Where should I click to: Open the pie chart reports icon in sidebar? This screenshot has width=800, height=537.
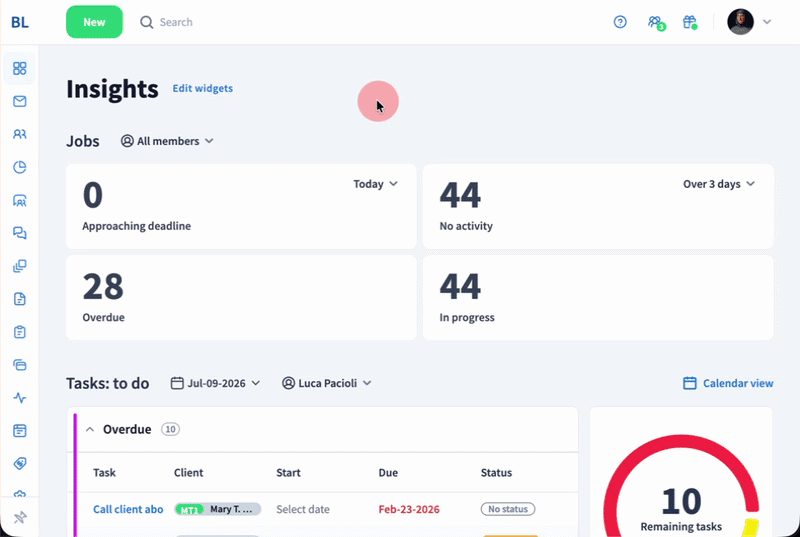[19, 167]
